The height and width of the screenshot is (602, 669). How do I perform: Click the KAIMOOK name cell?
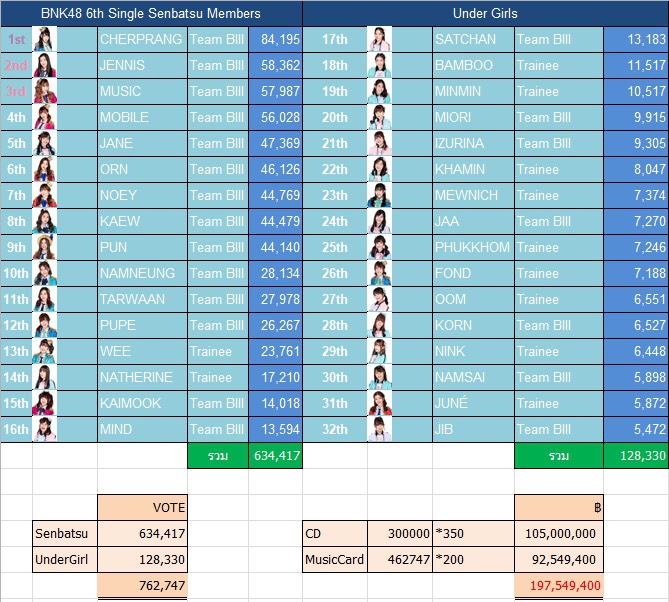(x=142, y=404)
